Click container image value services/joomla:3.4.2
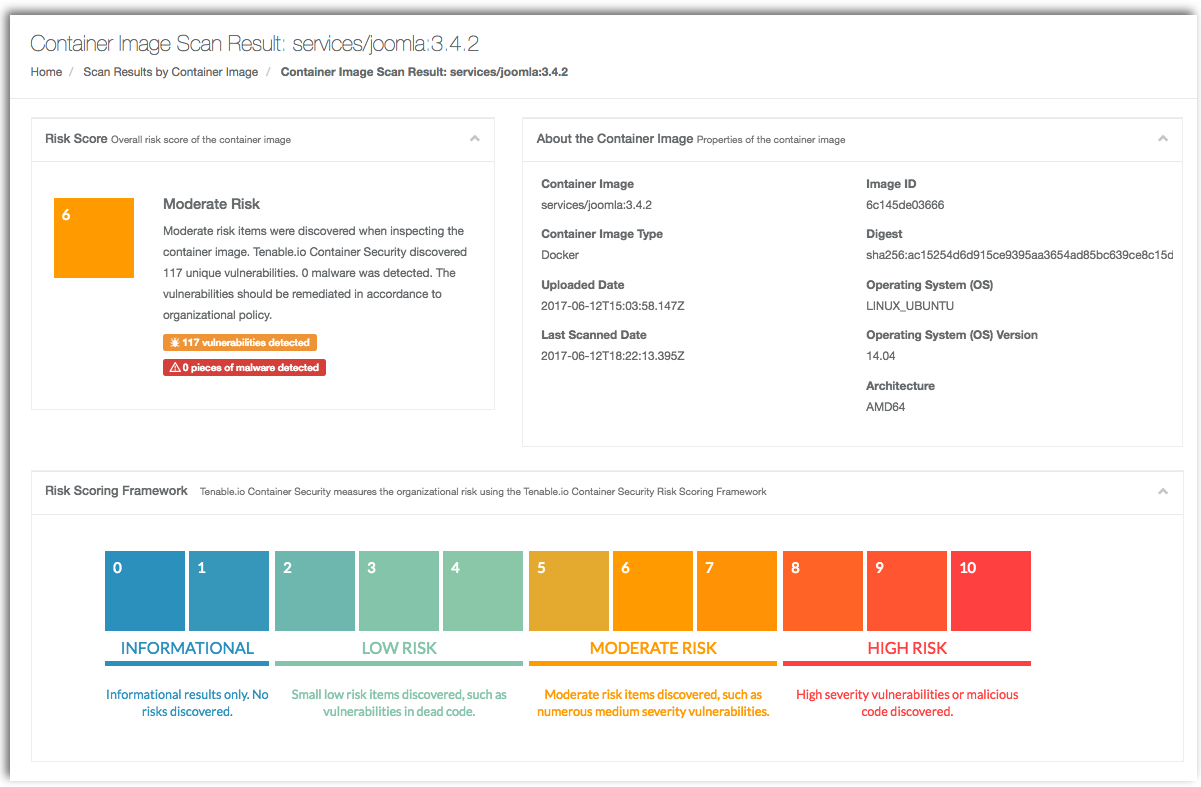This screenshot has height=787, width=1201. tap(596, 205)
